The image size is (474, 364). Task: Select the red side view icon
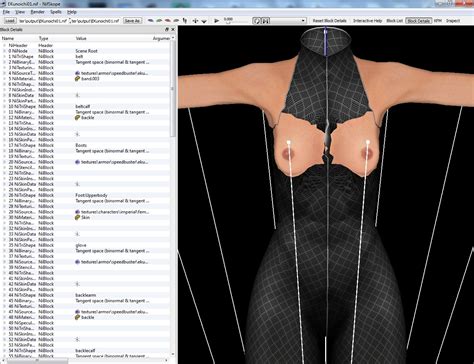[168, 21]
